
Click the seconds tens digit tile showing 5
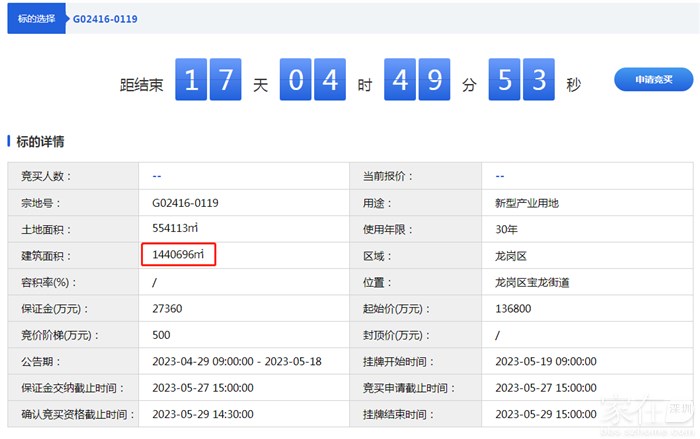[x=505, y=80]
